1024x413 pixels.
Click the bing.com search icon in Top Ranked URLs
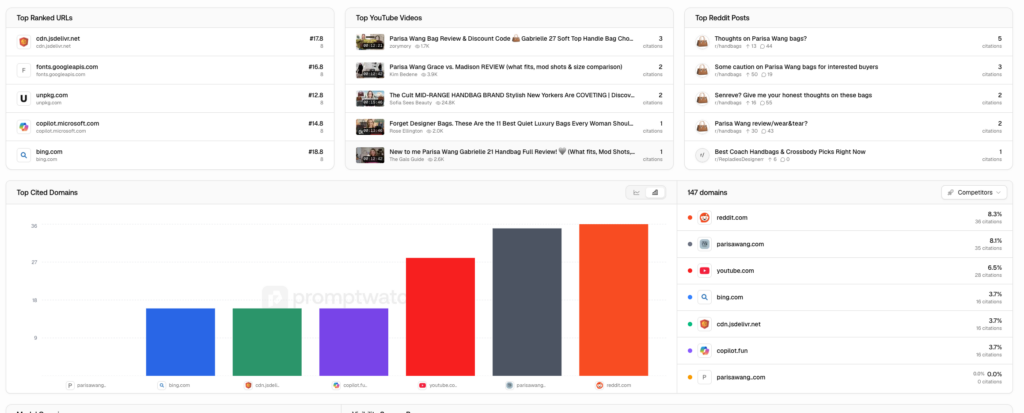pos(24,156)
